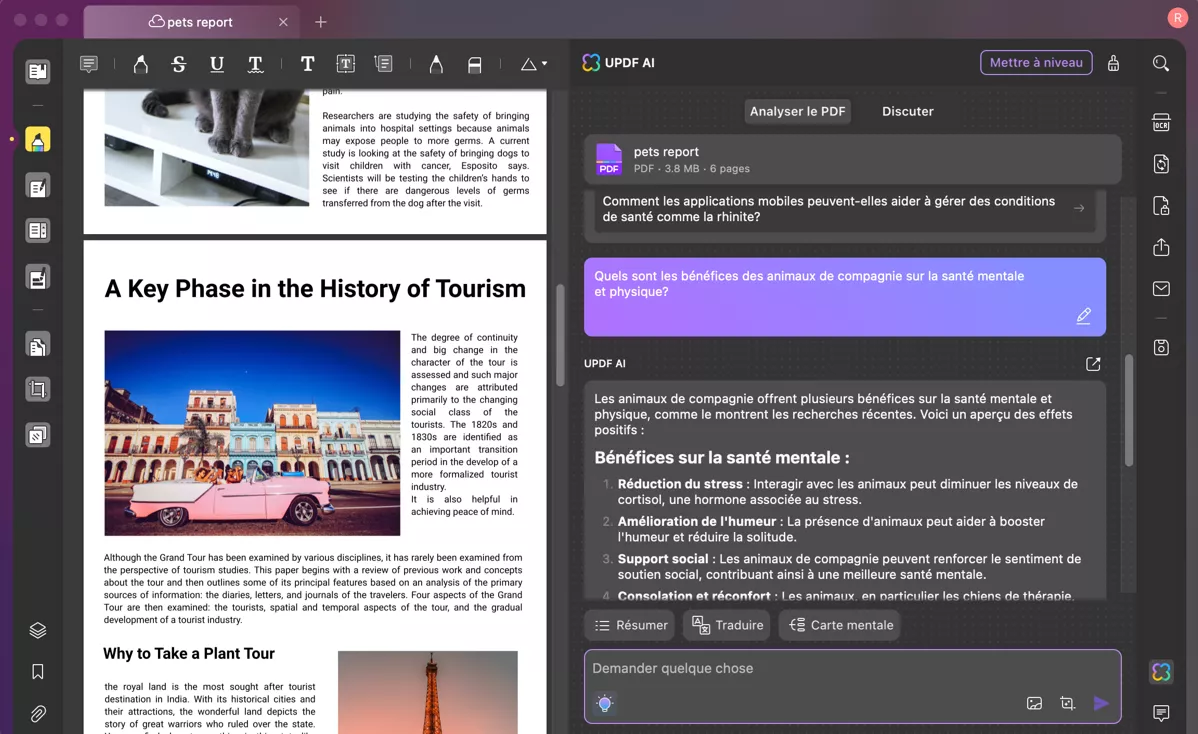Viewport: 1198px width, 734px height.
Task: Switch to the Discuter tab
Action: (x=907, y=111)
